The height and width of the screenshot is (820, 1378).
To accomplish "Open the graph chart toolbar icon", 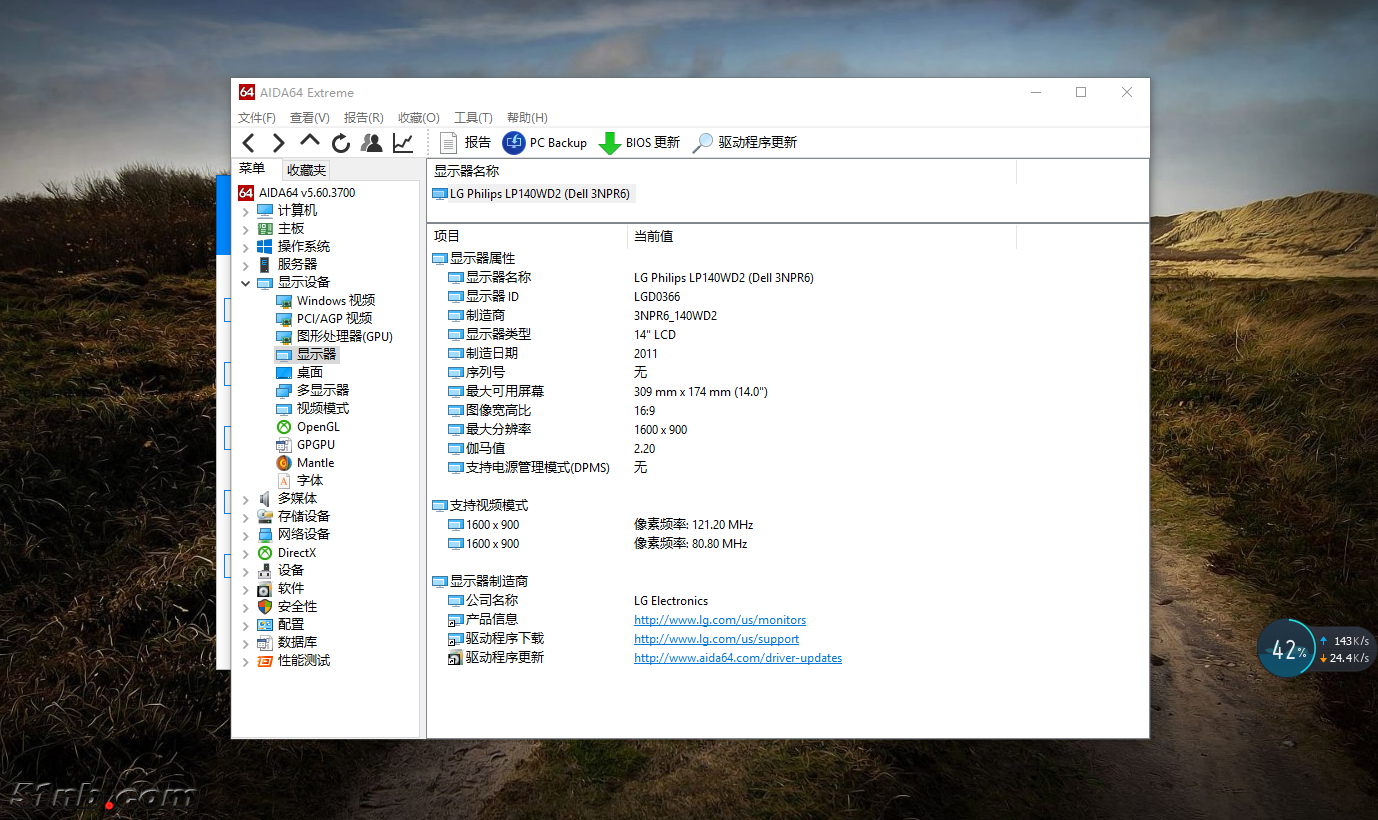I will pos(403,143).
